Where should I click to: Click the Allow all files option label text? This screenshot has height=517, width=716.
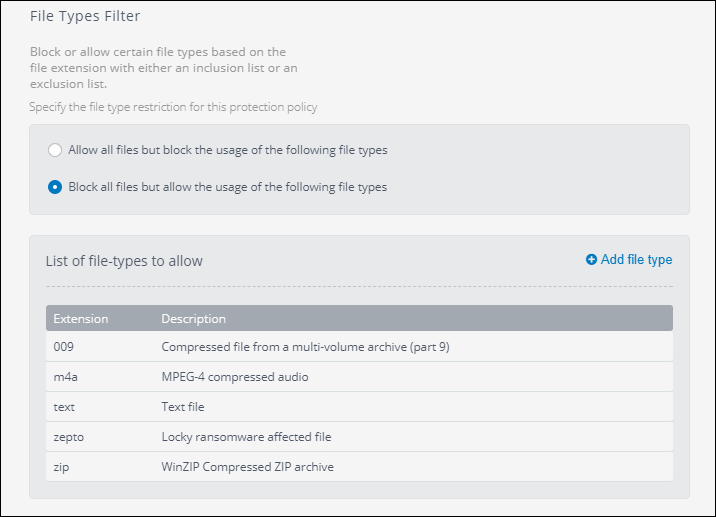pyautogui.click(x=228, y=150)
